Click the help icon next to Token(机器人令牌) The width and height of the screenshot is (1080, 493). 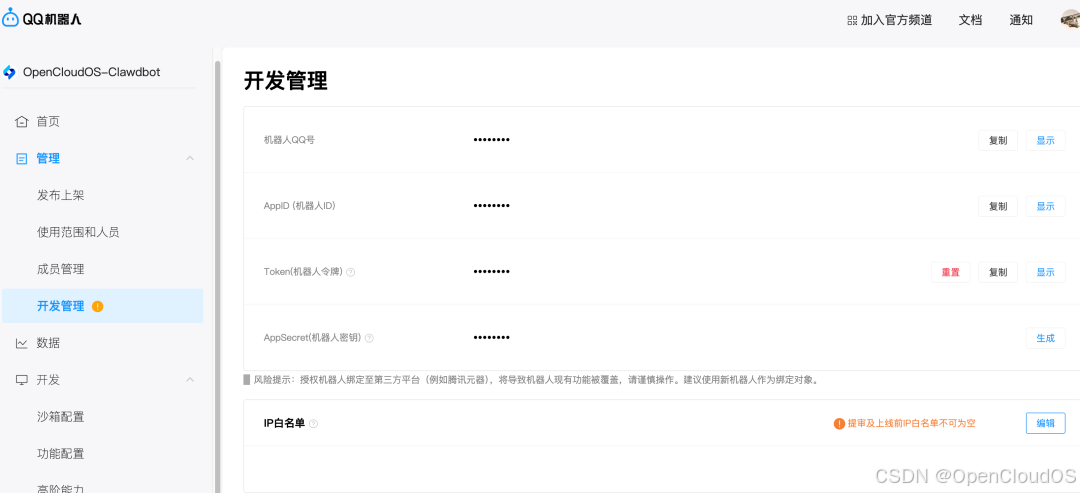351,272
